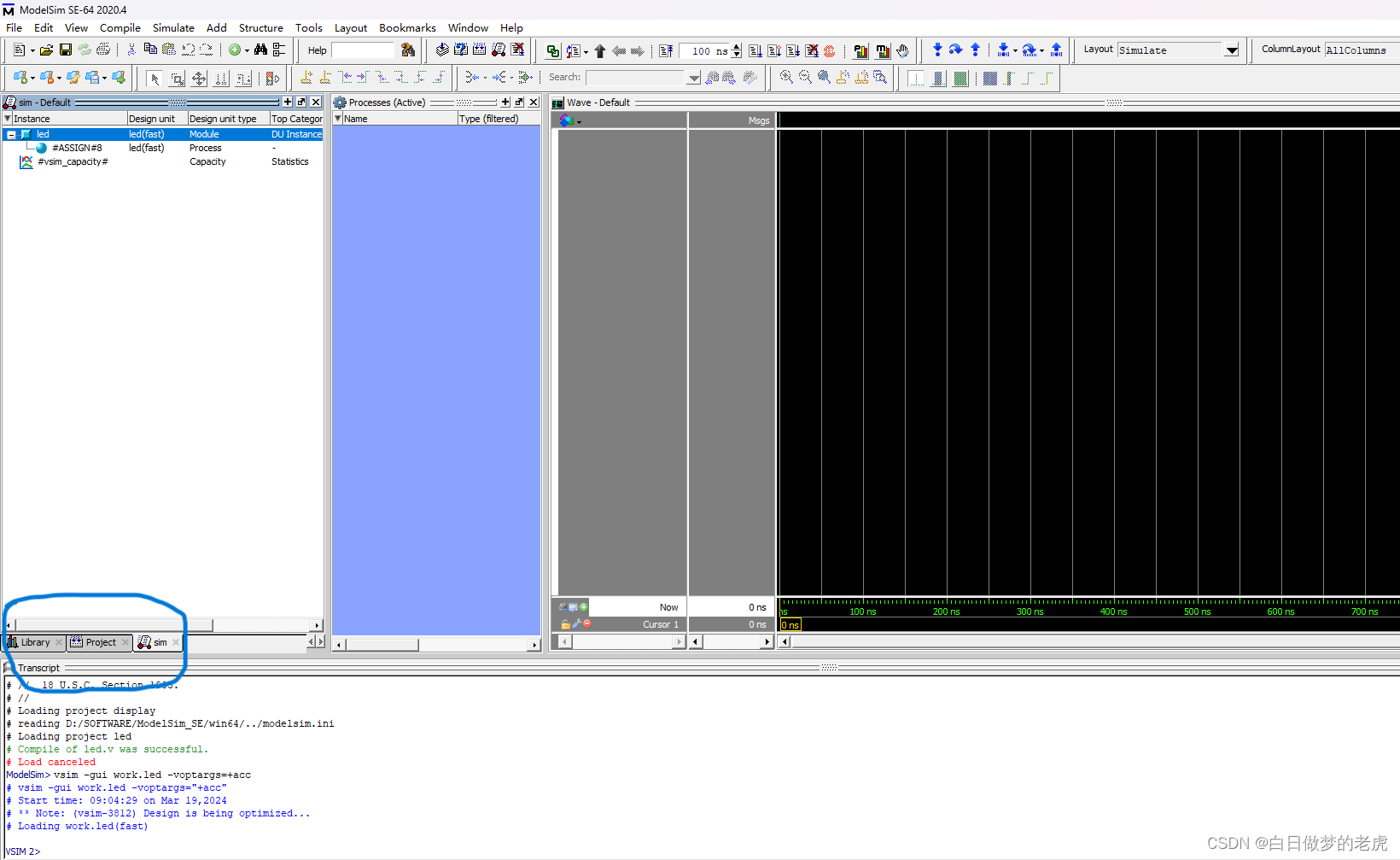Click green add-cursor button beside Now
Image resolution: width=1400 pixels, height=860 pixels.
pyautogui.click(x=584, y=607)
